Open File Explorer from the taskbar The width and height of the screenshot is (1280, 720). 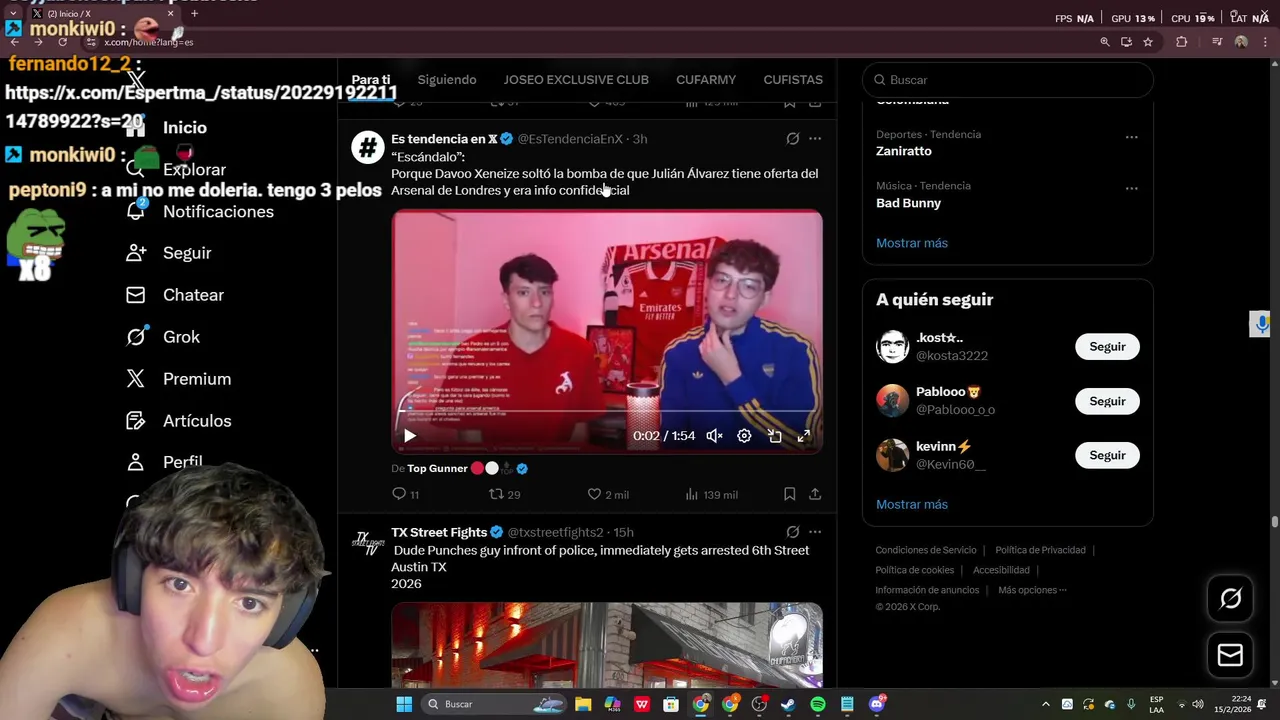tap(583, 704)
